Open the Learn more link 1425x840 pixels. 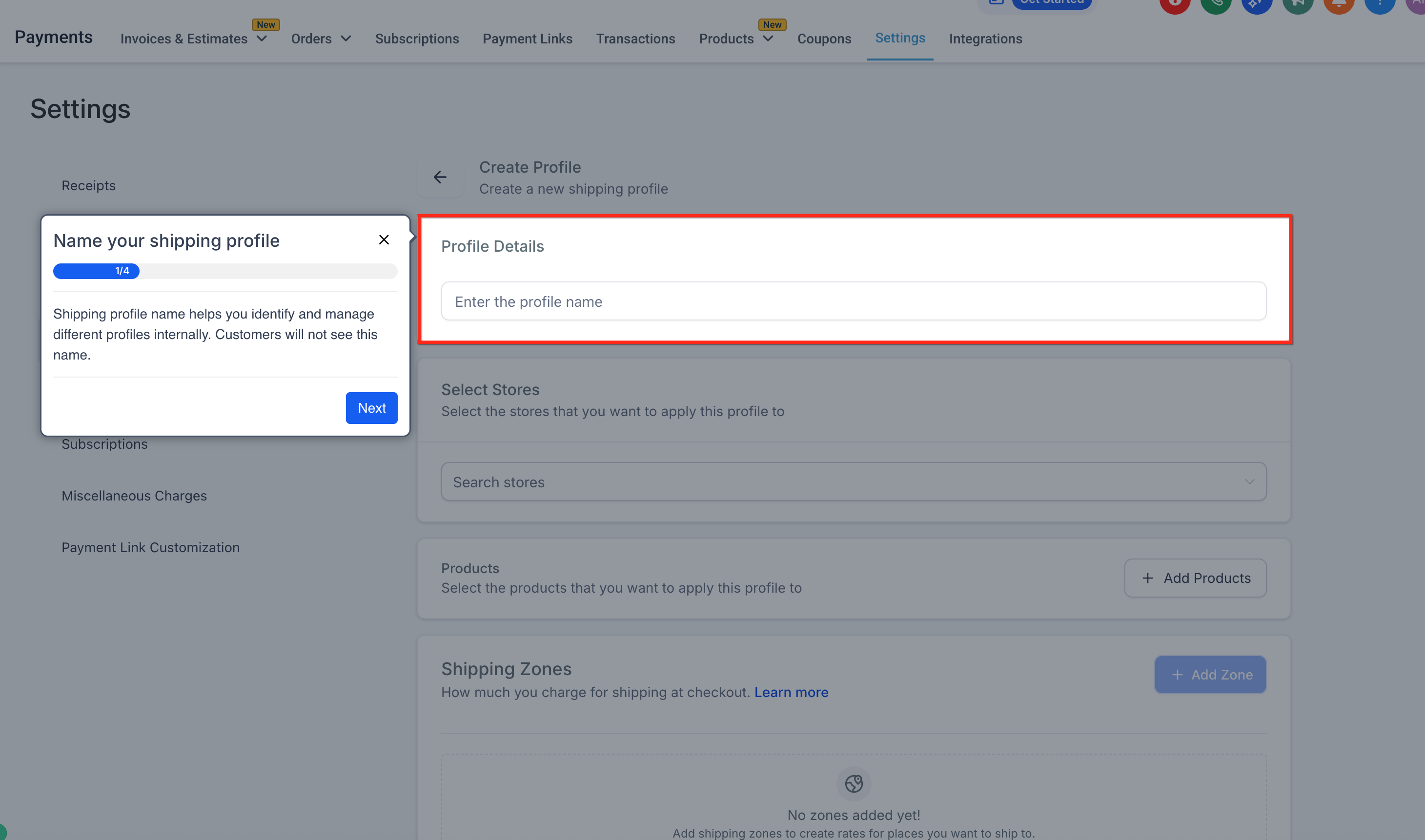791,692
